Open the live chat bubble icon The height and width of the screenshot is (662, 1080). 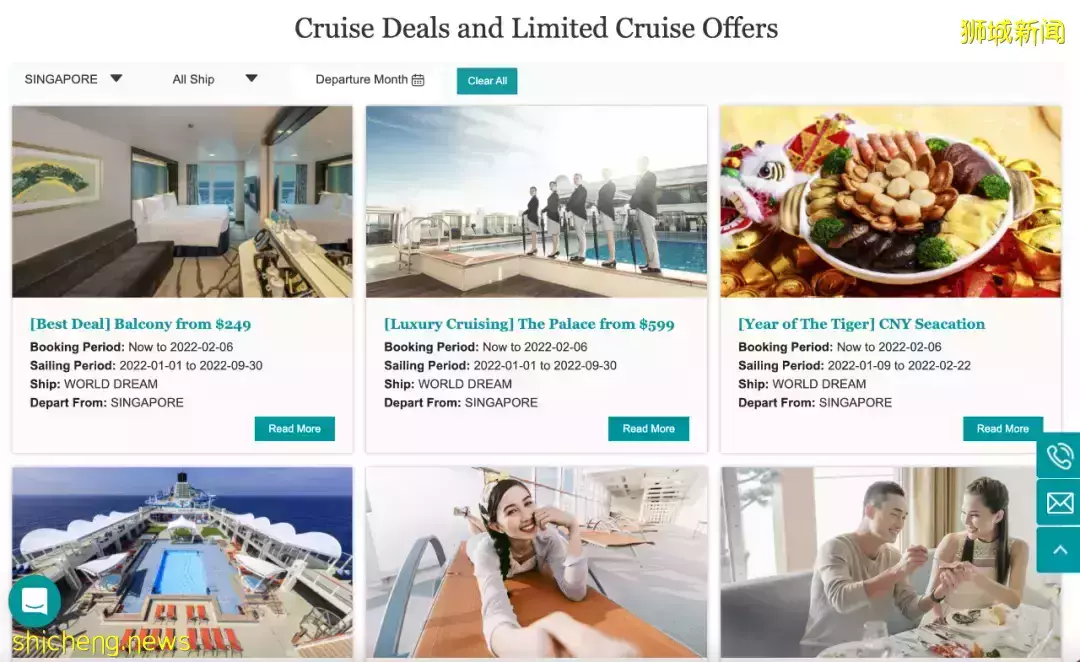34,601
